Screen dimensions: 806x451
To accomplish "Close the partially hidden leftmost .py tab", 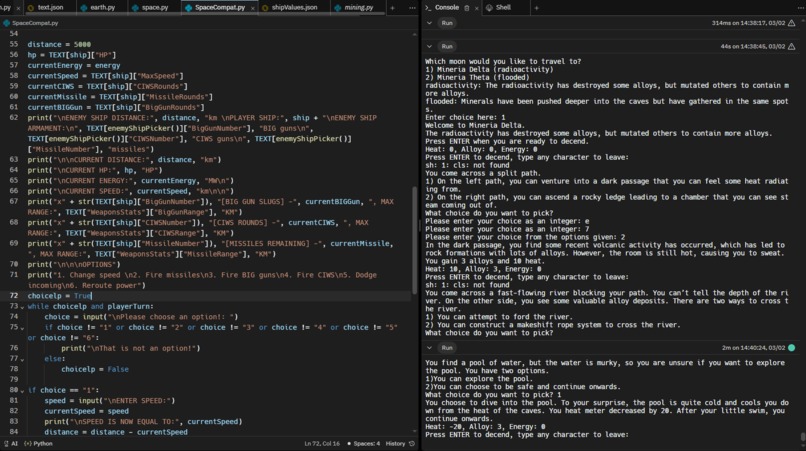I will pyautogui.click(x=18, y=8).
